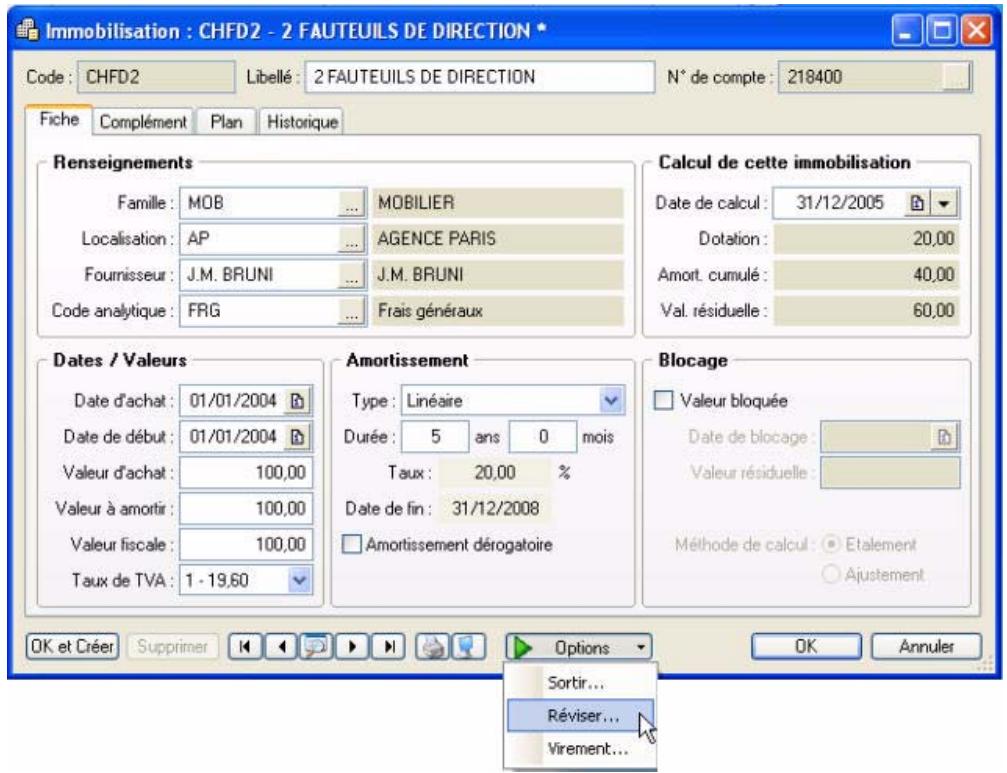The height and width of the screenshot is (773, 1007).
Task: Click the MOBILIER family description
Action: (498, 203)
